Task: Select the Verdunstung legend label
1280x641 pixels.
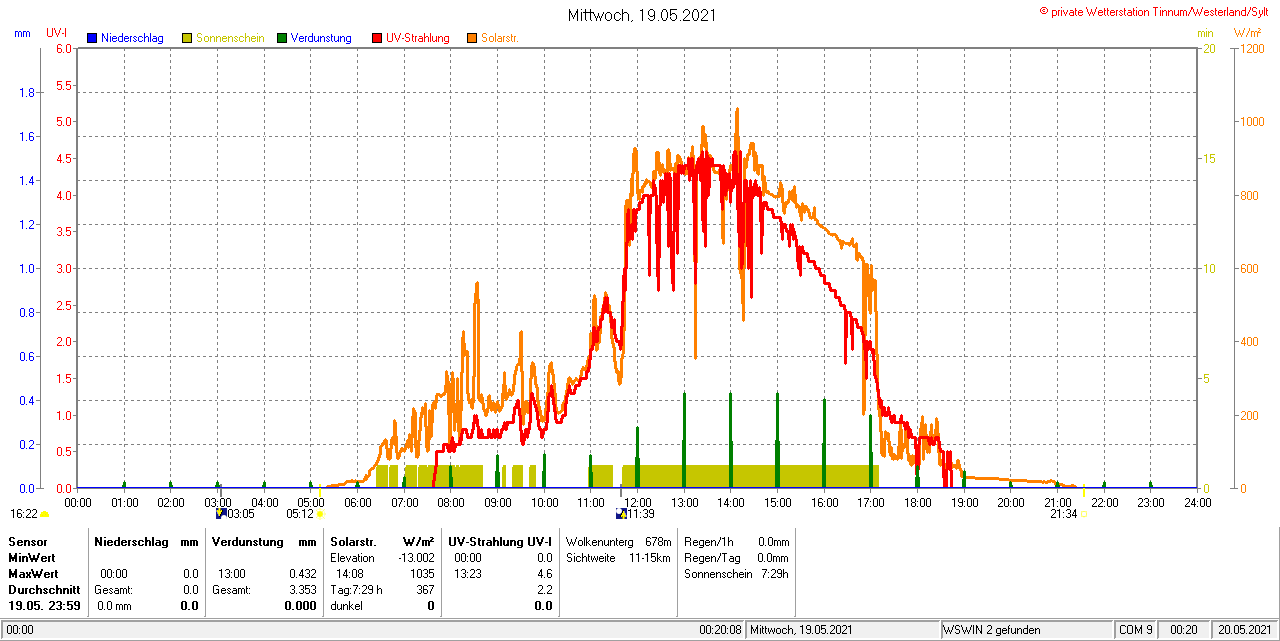Action: (x=321, y=38)
